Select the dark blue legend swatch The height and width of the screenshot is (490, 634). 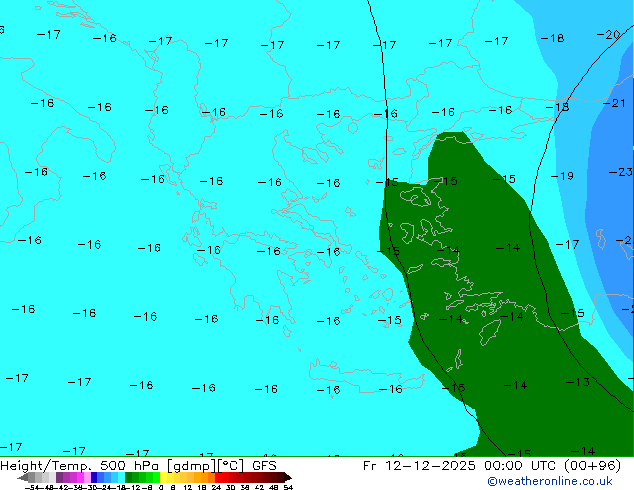tap(94, 477)
